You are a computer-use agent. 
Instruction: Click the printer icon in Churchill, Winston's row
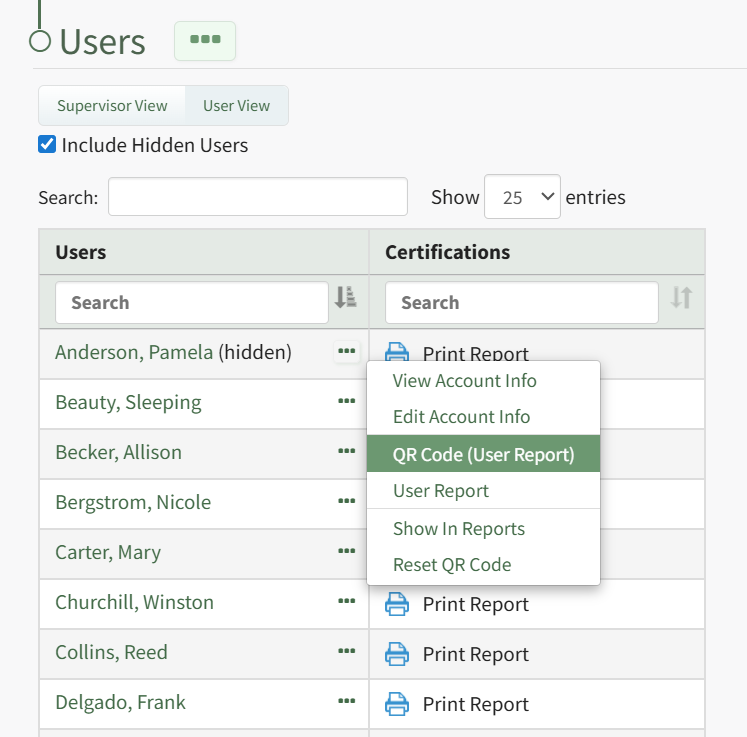pyautogui.click(x=397, y=604)
